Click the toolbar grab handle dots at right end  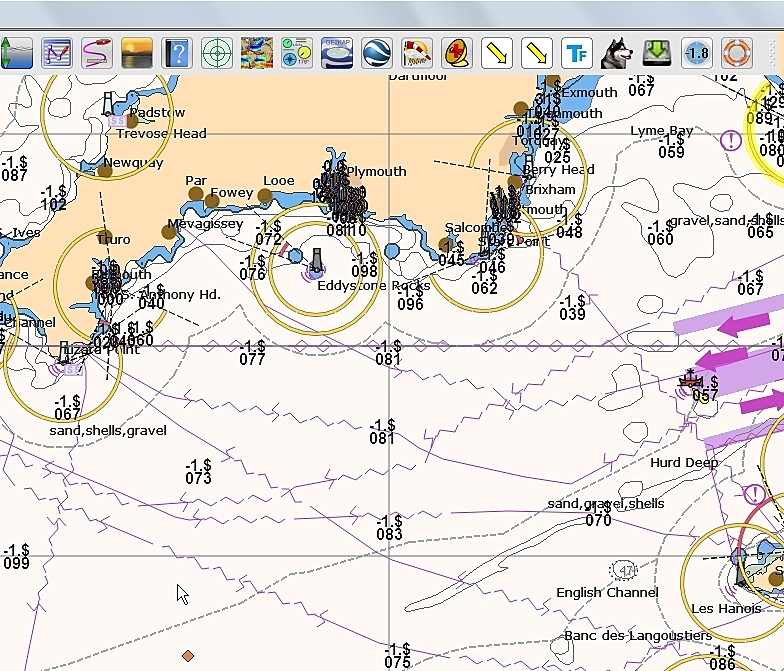tap(770, 53)
